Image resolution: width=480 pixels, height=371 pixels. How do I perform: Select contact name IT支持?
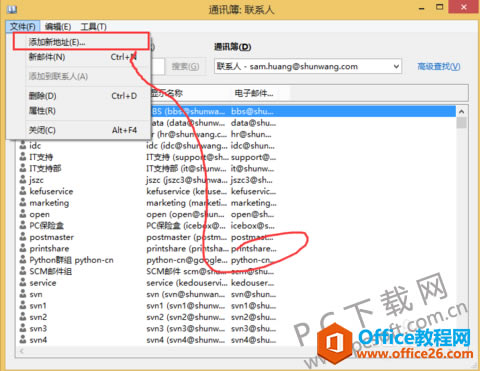pyautogui.click(x=41, y=157)
